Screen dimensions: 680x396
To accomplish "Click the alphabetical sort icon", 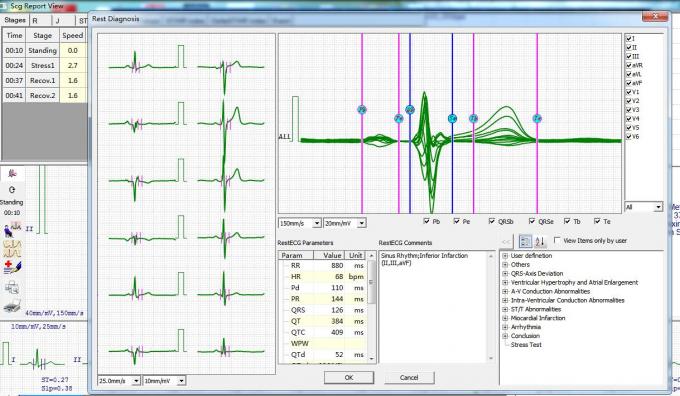I will coord(540,241).
